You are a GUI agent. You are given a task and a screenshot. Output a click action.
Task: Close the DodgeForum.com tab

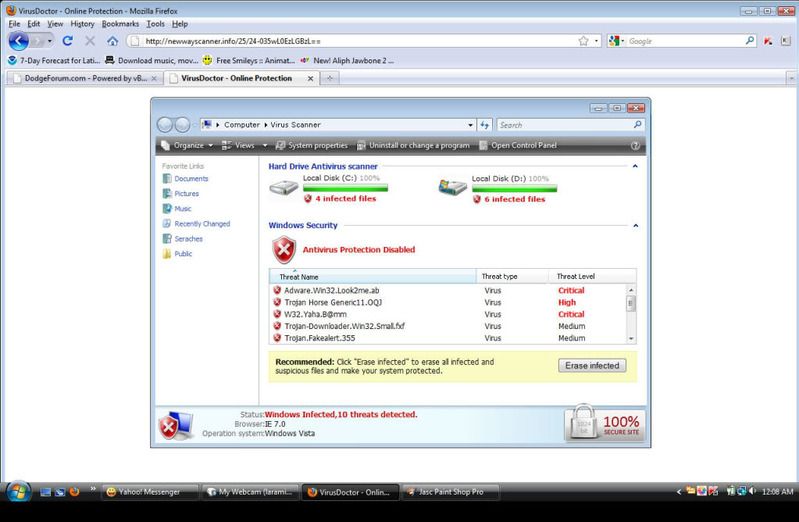tap(154, 79)
